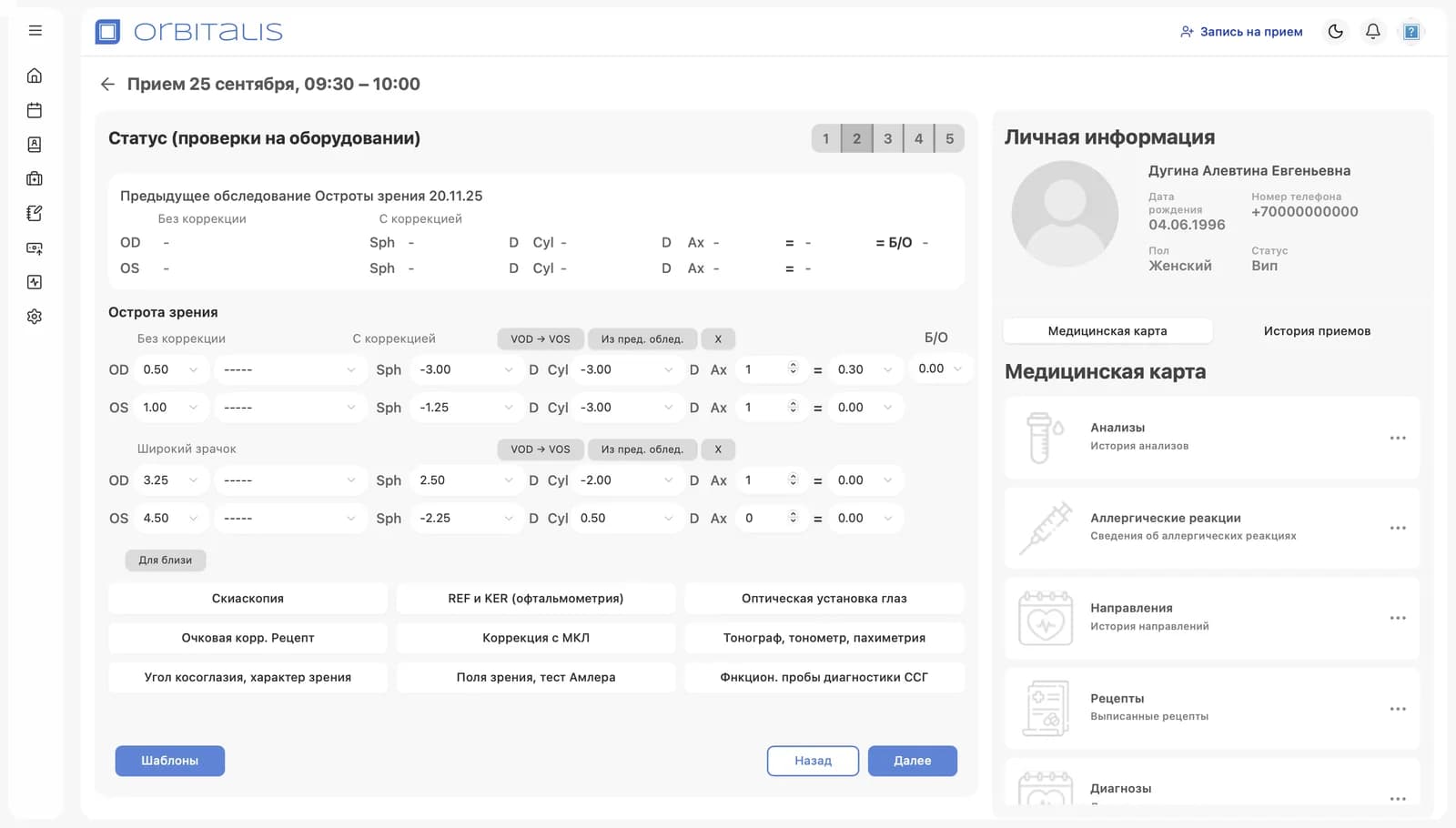Click the Запись на прием link
Image resolution: width=1456 pixels, height=828 pixels.
[1241, 32]
